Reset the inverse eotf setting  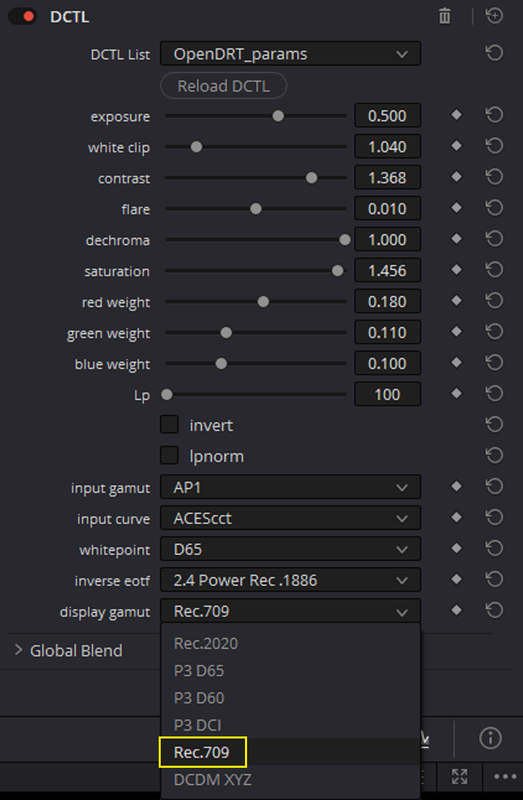tap(494, 580)
